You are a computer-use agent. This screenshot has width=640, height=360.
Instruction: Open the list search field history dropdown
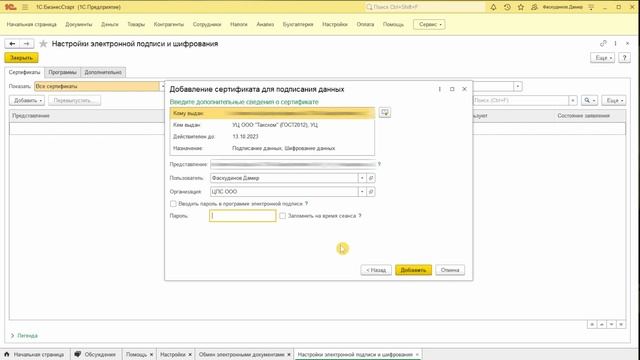click(x=573, y=100)
